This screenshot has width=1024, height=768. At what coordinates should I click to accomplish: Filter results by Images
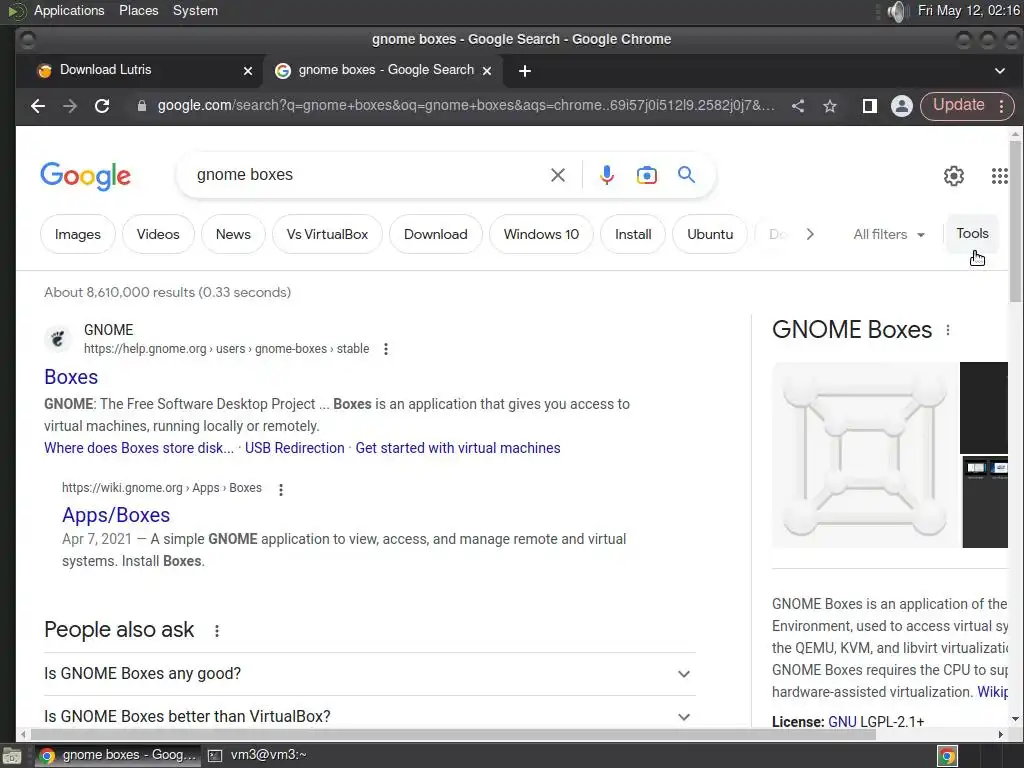(x=78, y=234)
